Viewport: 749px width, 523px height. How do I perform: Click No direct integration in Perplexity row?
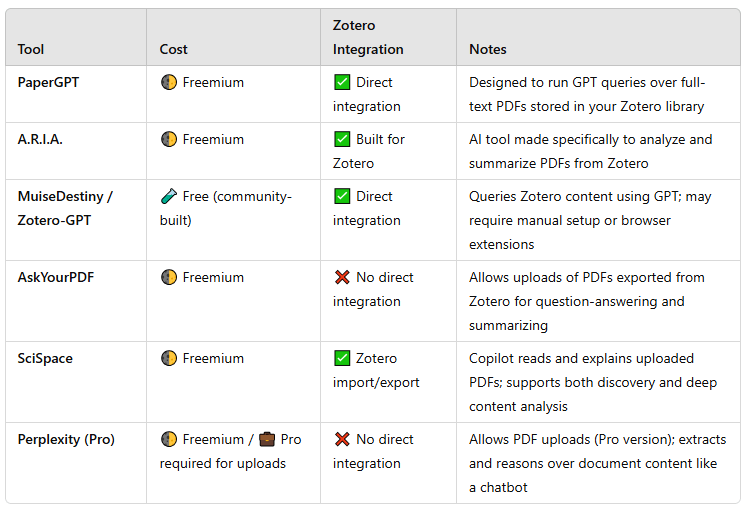tap(373, 451)
